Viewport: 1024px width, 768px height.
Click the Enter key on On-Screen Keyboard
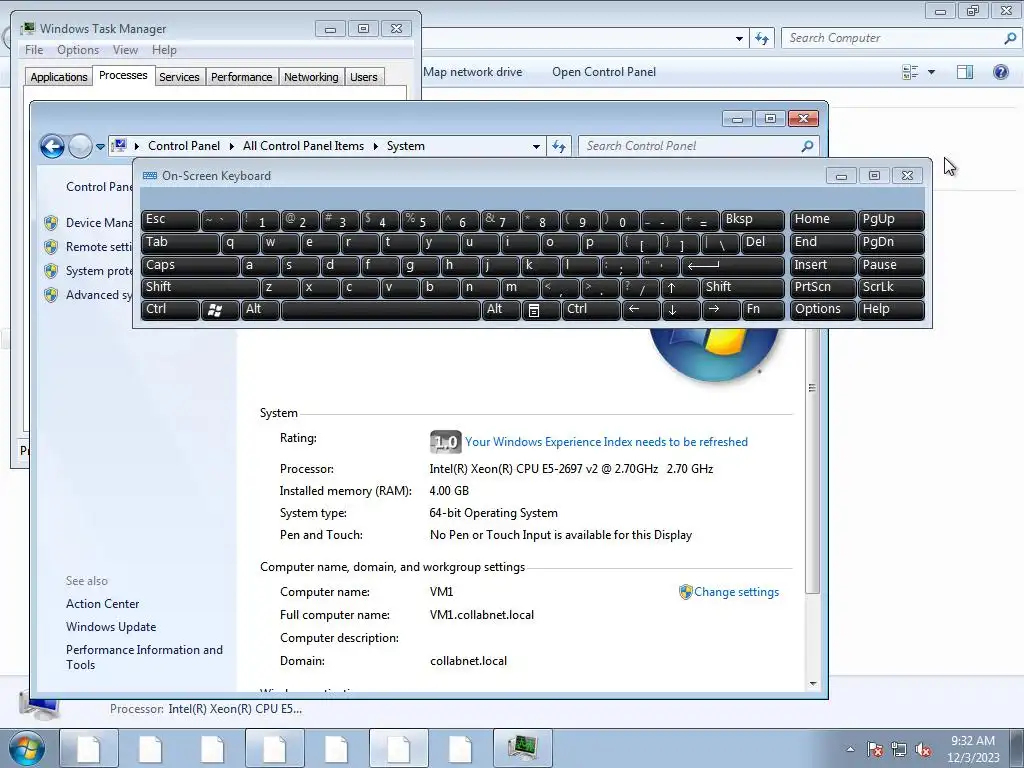point(731,265)
